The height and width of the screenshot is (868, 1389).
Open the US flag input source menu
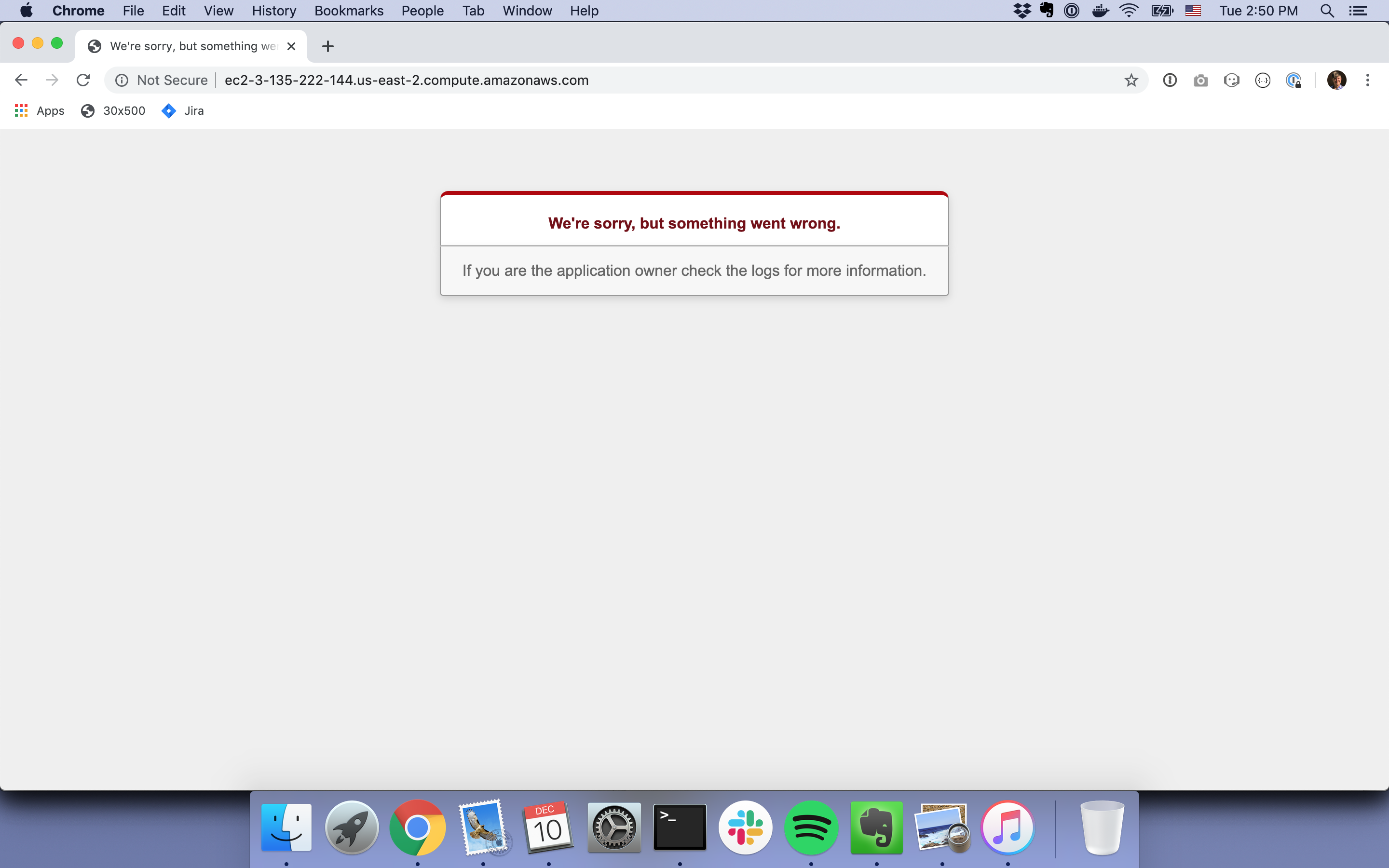pos(1193,11)
